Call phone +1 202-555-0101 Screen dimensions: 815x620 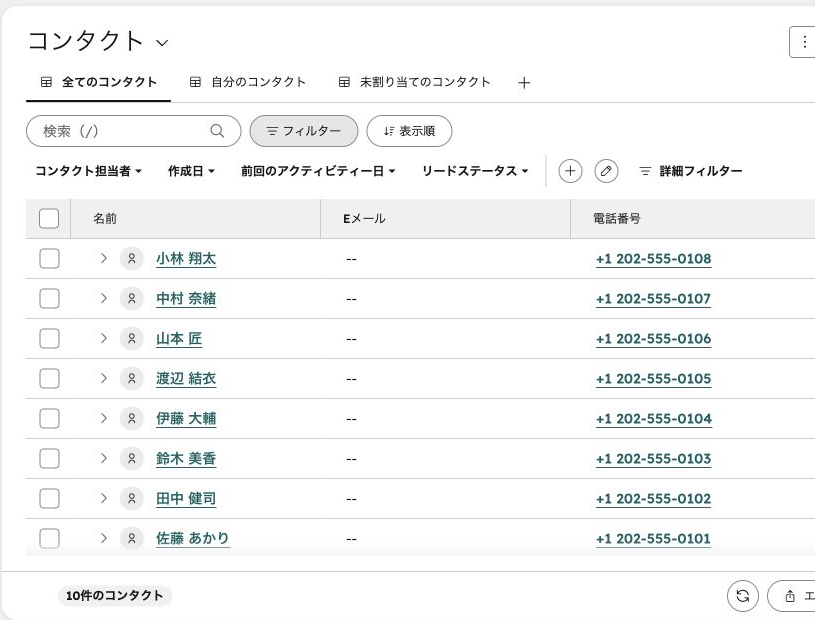click(x=653, y=539)
